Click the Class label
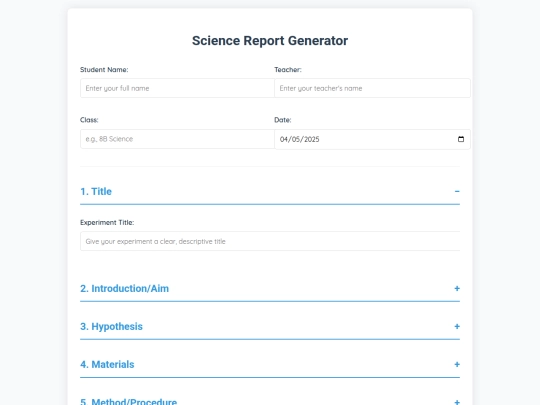540x405 pixels. coord(89,120)
